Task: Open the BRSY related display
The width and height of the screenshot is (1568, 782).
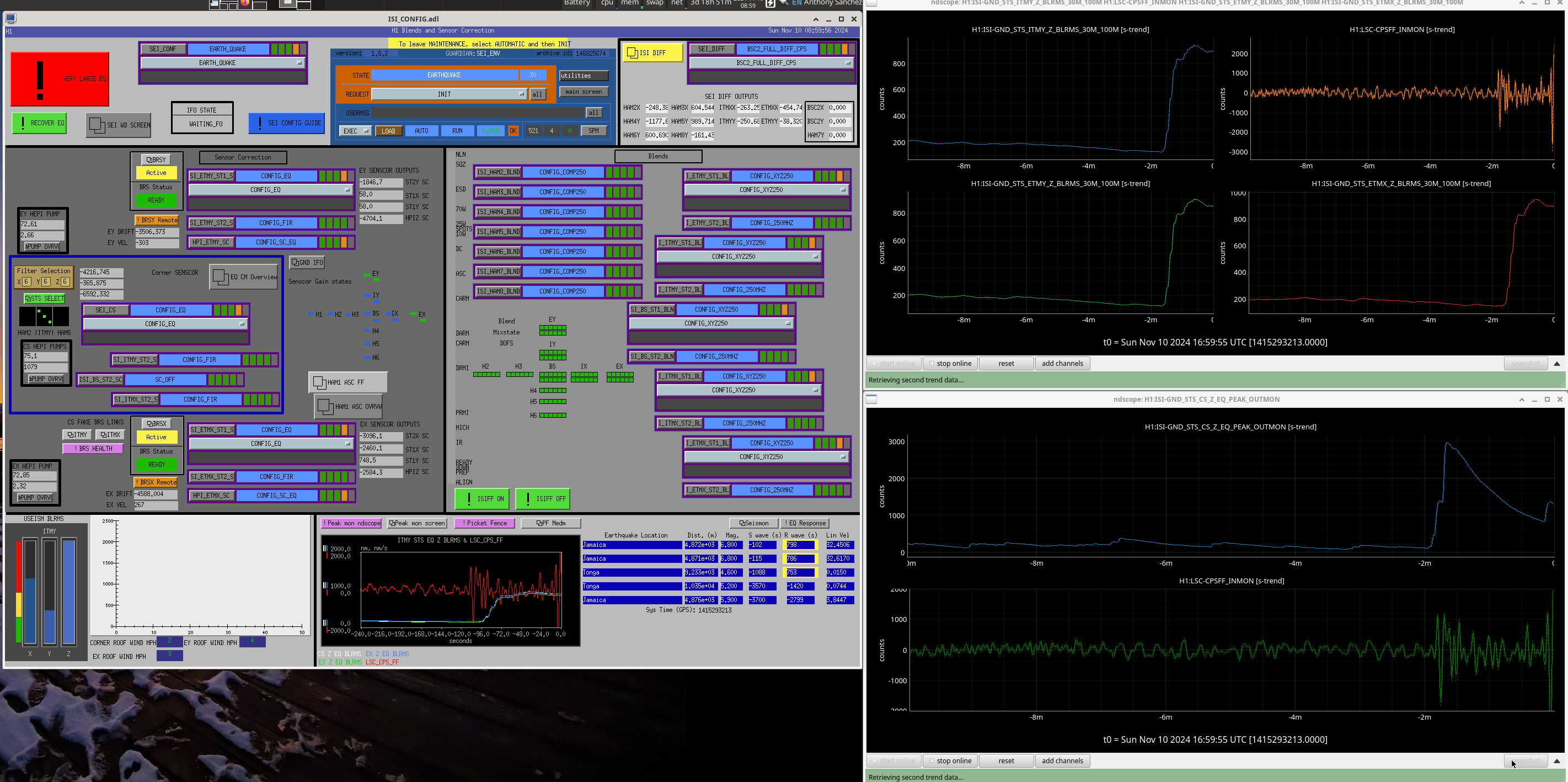Action: click(x=157, y=159)
